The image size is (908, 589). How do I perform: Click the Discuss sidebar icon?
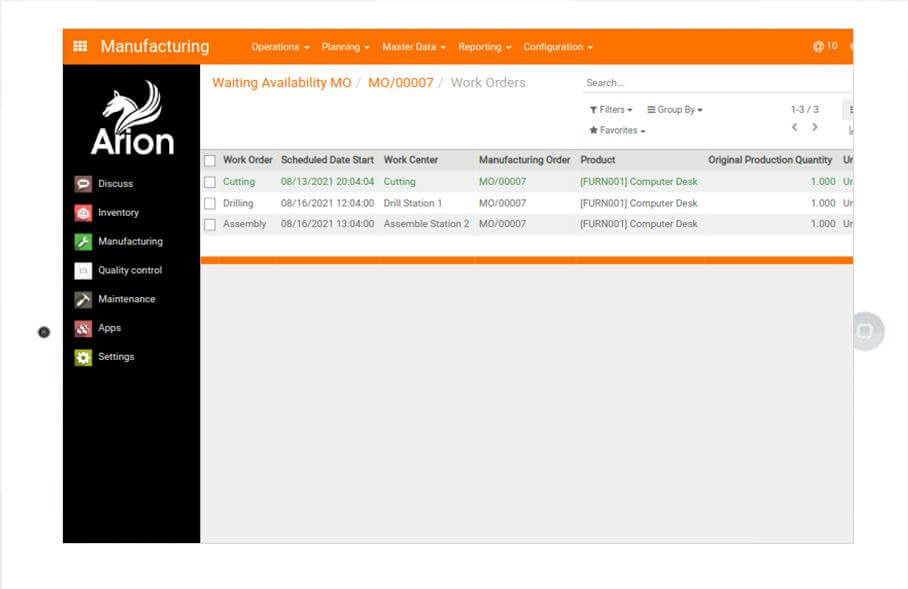(83, 184)
